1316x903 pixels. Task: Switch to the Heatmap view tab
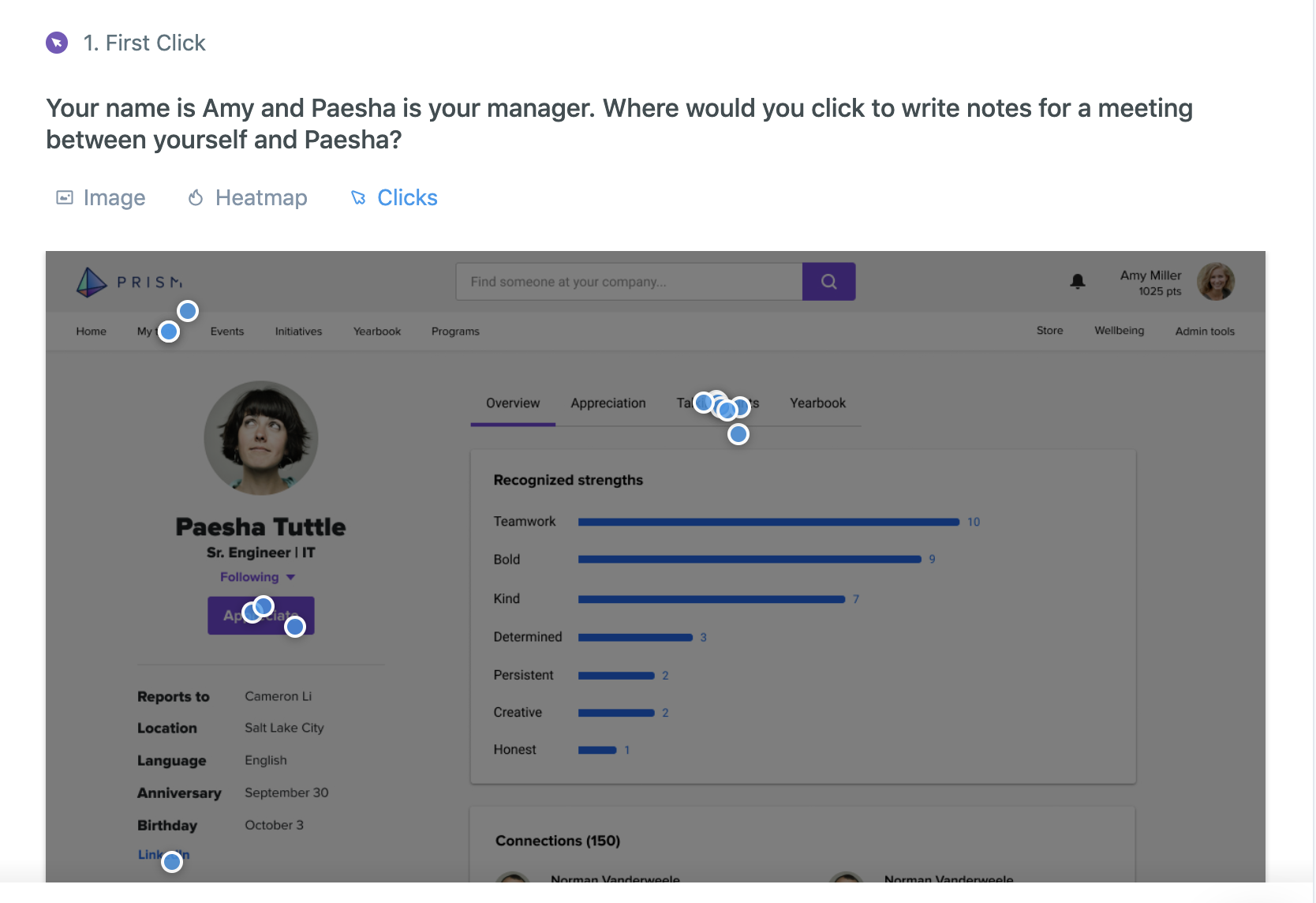pos(247,197)
